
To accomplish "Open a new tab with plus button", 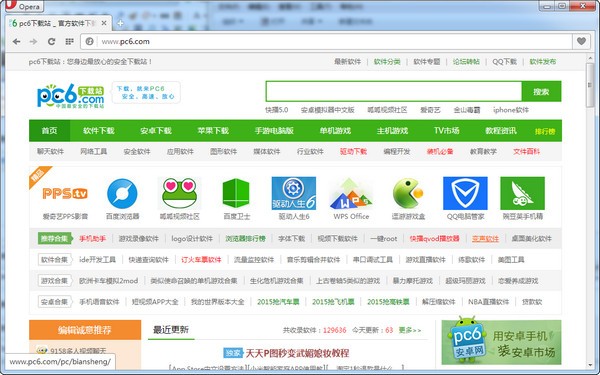I will coord(120,23).
